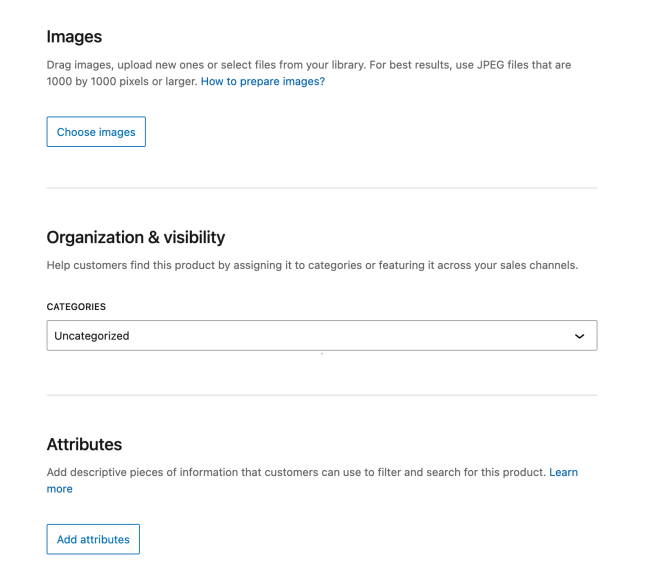This screenshot has width=650, height=576.
Task: Click the Choose images button
Action: [x=96, y=132]
